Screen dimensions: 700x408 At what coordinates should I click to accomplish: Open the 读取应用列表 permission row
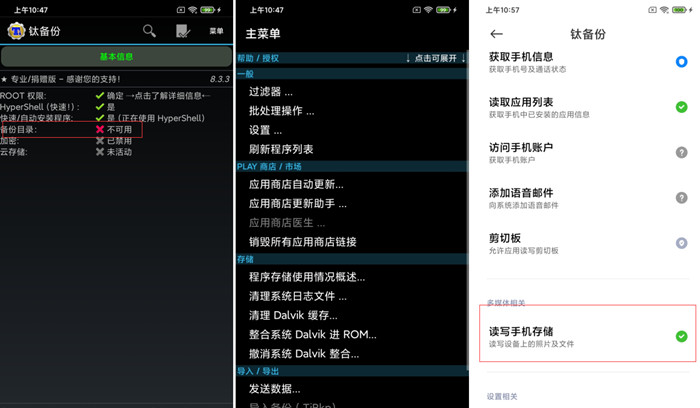point(588,108)
